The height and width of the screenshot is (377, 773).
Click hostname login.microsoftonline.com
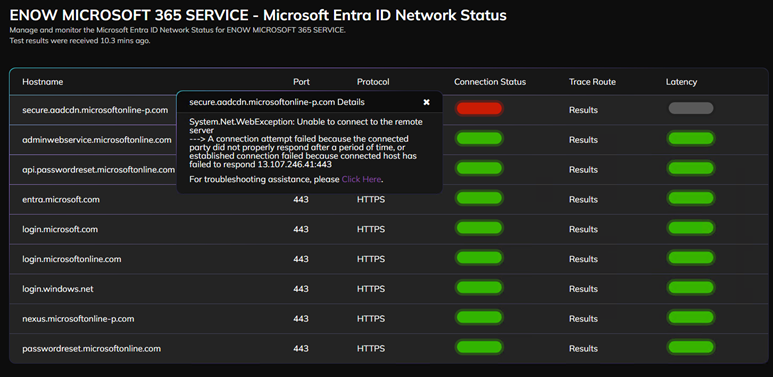(71, 259)
